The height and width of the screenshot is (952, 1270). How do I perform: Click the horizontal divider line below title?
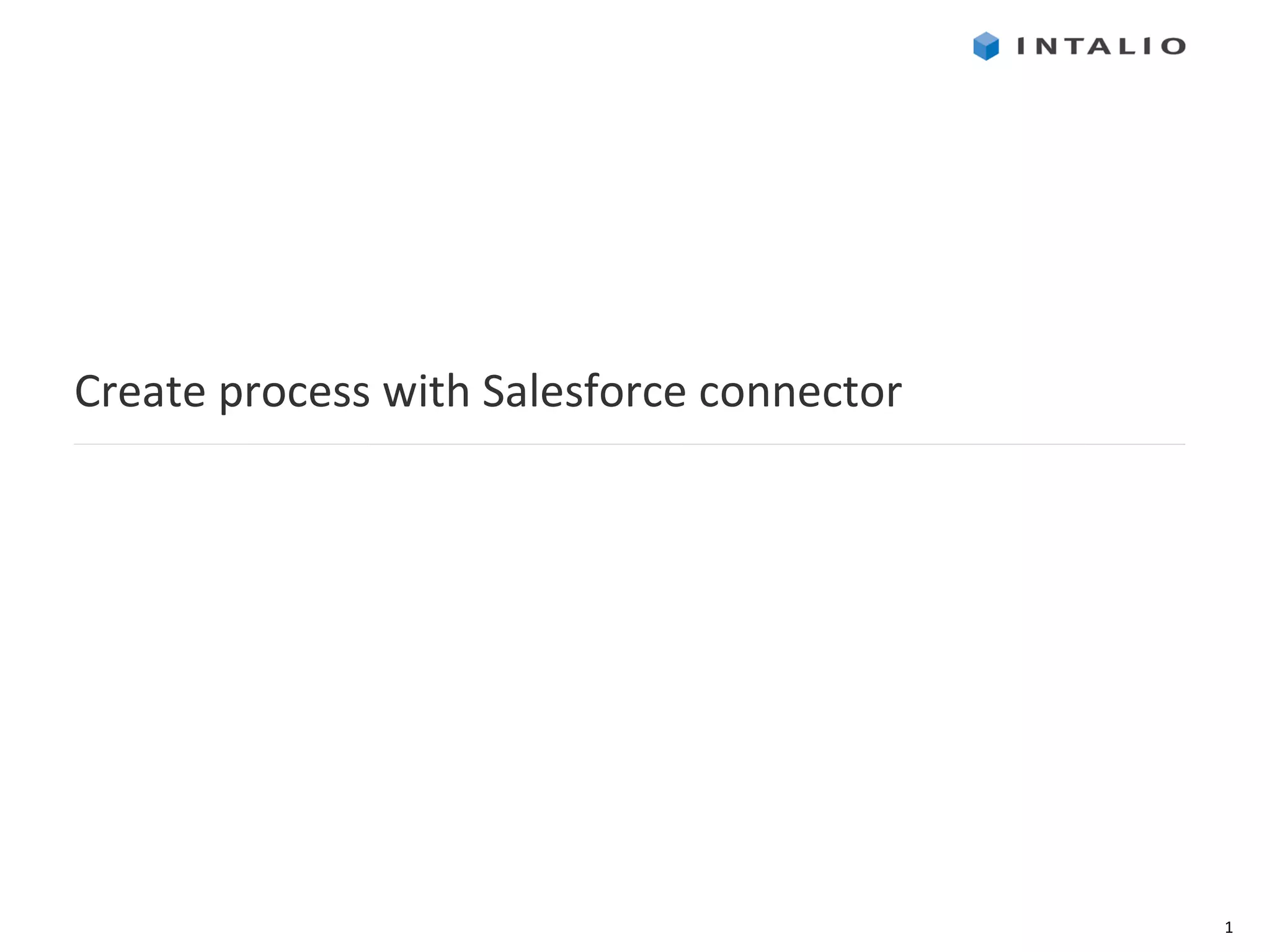click(x=629, y=444)
